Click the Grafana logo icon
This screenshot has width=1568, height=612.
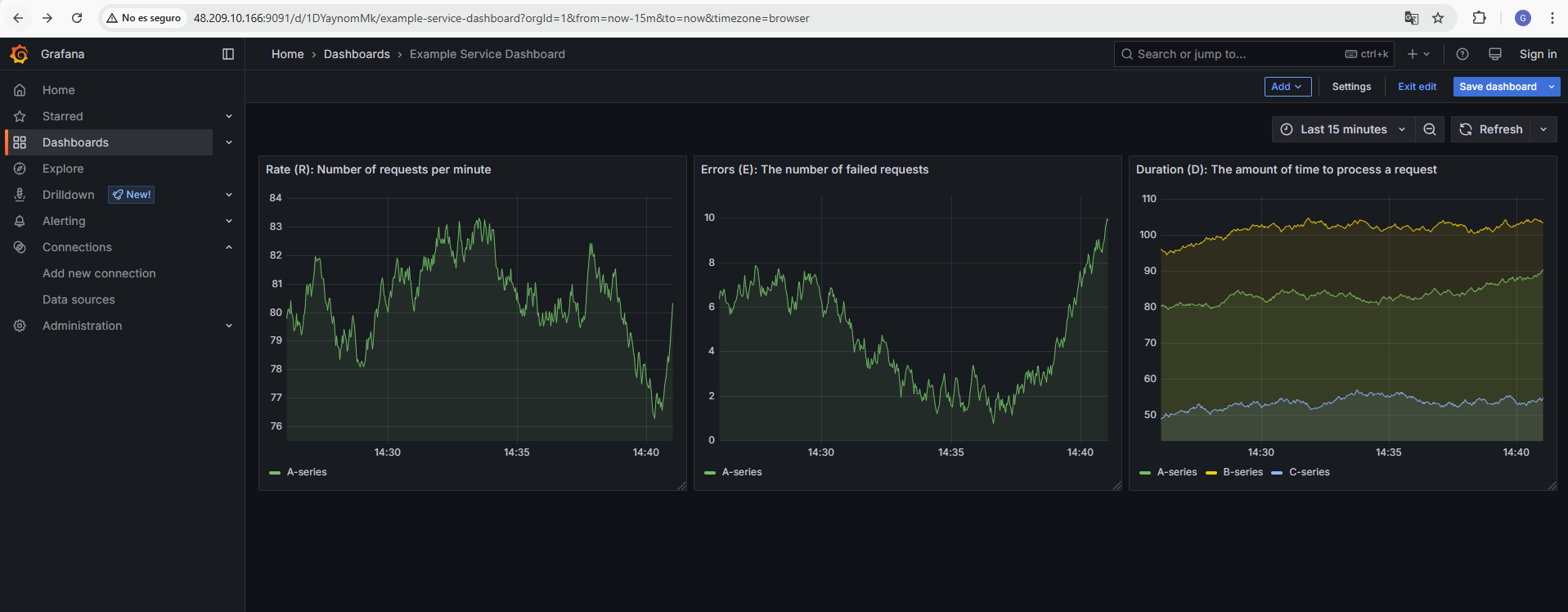coord(19,54)
